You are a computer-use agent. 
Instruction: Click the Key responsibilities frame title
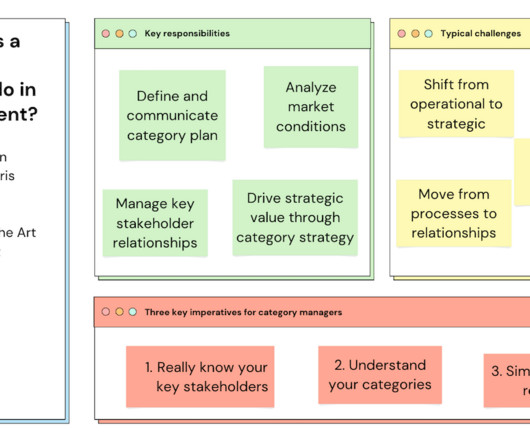click(187, 33)
